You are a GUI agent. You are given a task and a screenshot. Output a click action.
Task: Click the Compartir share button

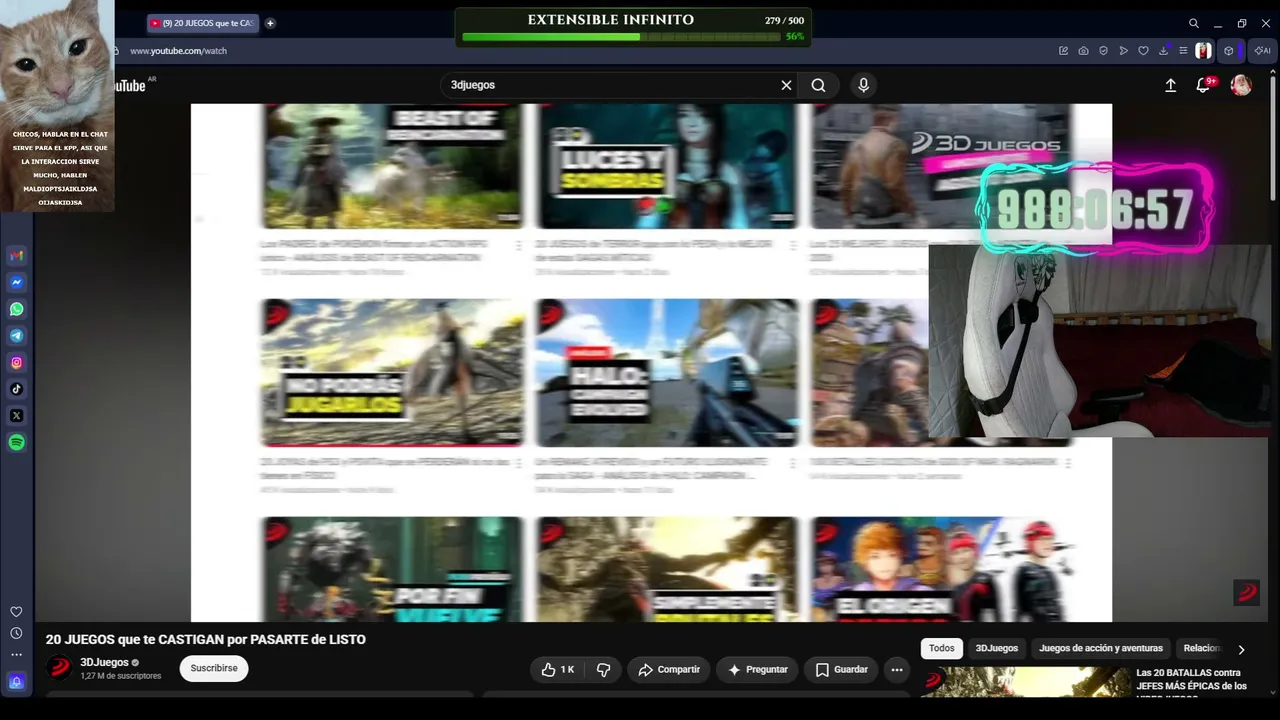(x=669, y=669)
